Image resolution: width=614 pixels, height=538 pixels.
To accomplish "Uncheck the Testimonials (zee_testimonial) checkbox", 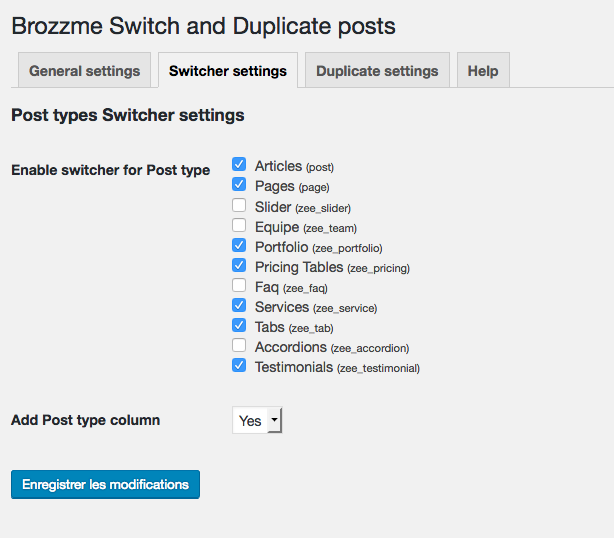I will pos(239,366).
